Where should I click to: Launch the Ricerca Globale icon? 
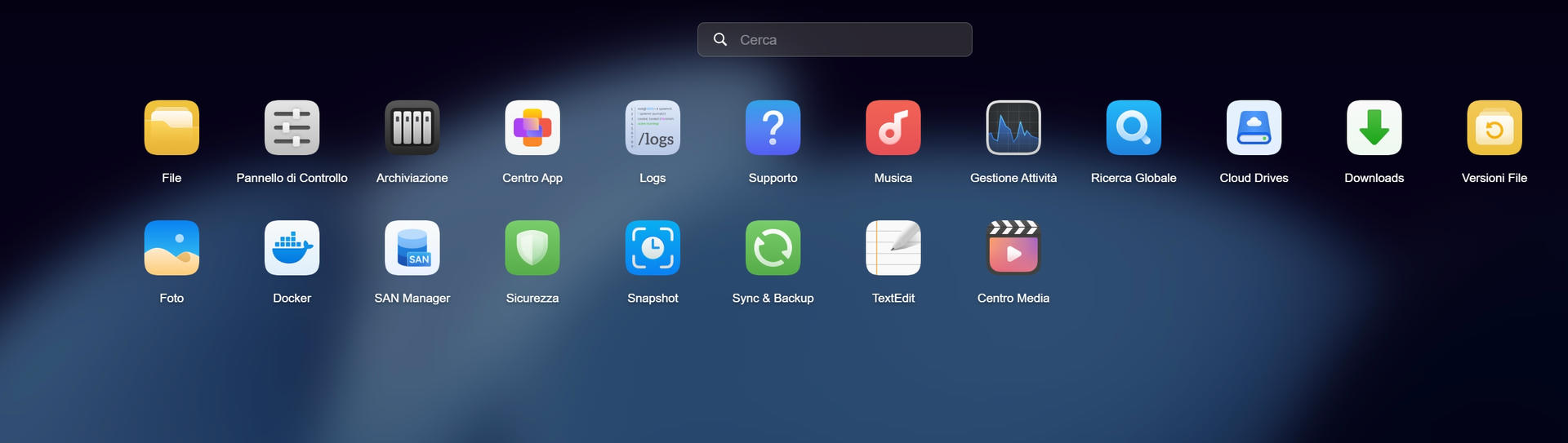coord(1134,127)
